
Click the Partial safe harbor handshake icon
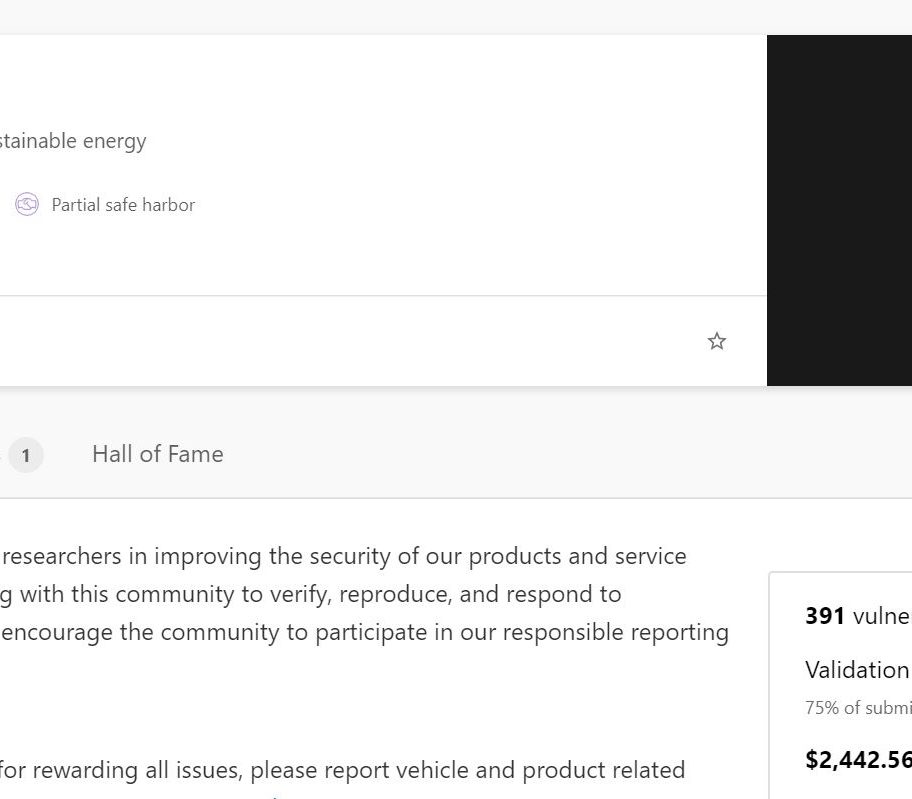27,204
